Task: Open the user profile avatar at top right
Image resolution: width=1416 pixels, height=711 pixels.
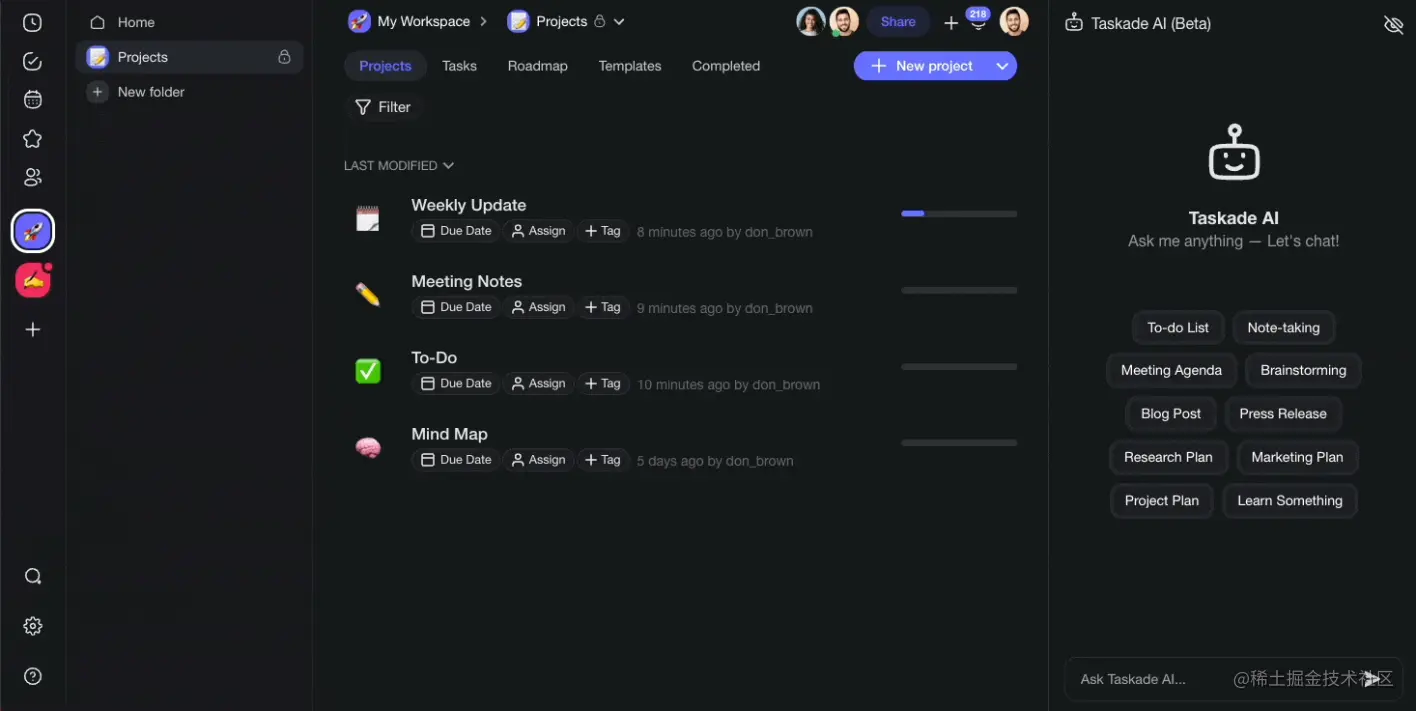Action: coord(1014,21)
